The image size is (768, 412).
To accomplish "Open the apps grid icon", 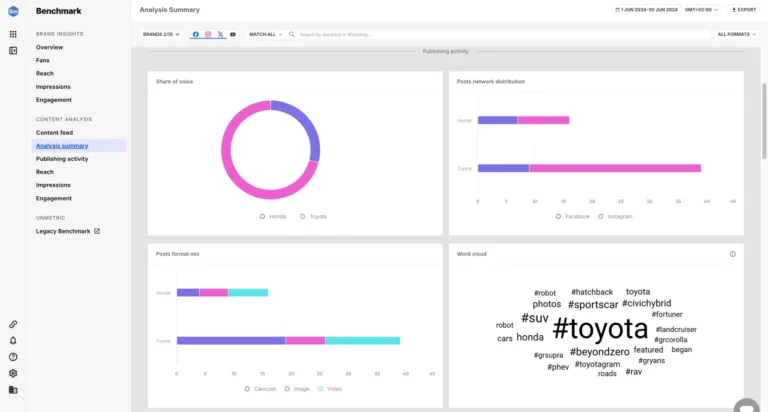I will coord(13,34).
